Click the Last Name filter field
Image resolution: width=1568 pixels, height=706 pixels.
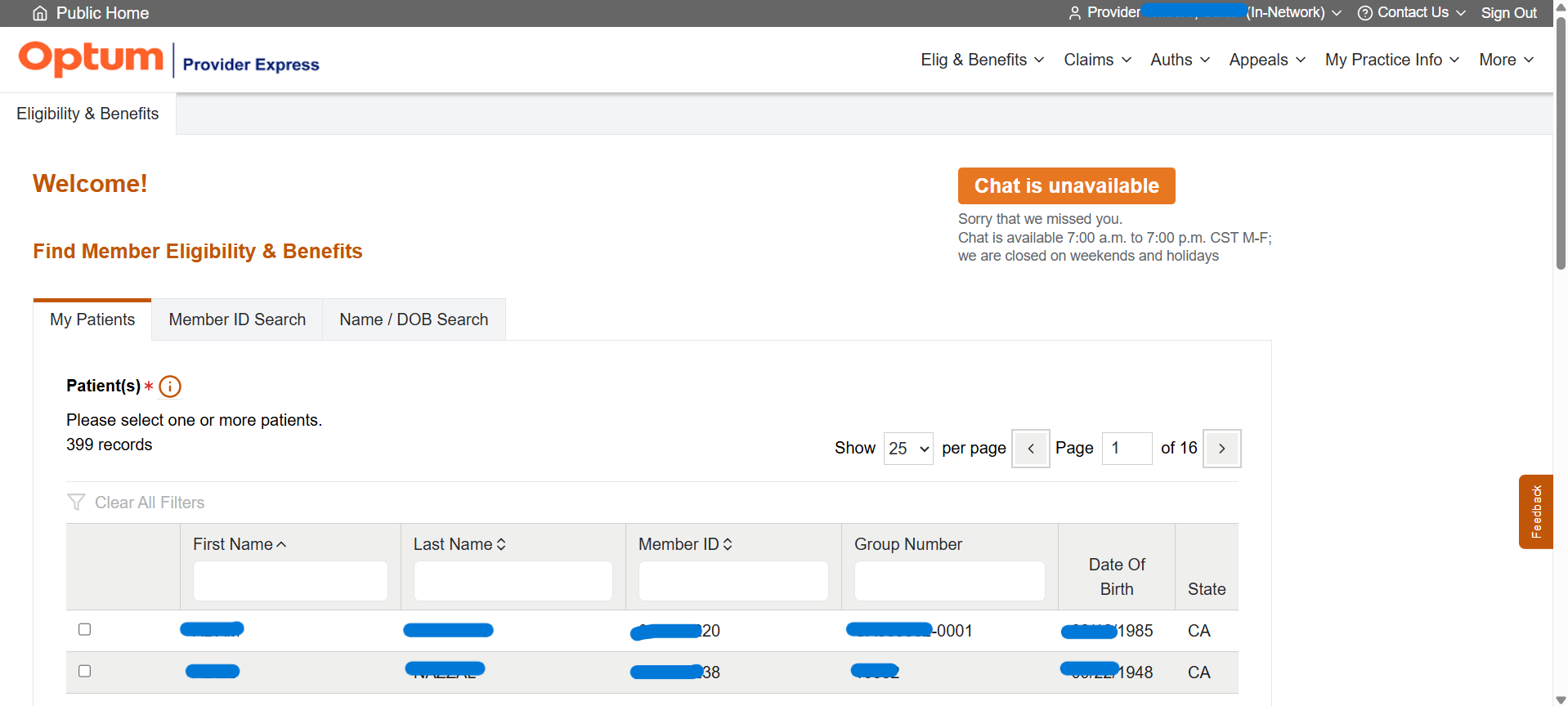click(513, 581)
